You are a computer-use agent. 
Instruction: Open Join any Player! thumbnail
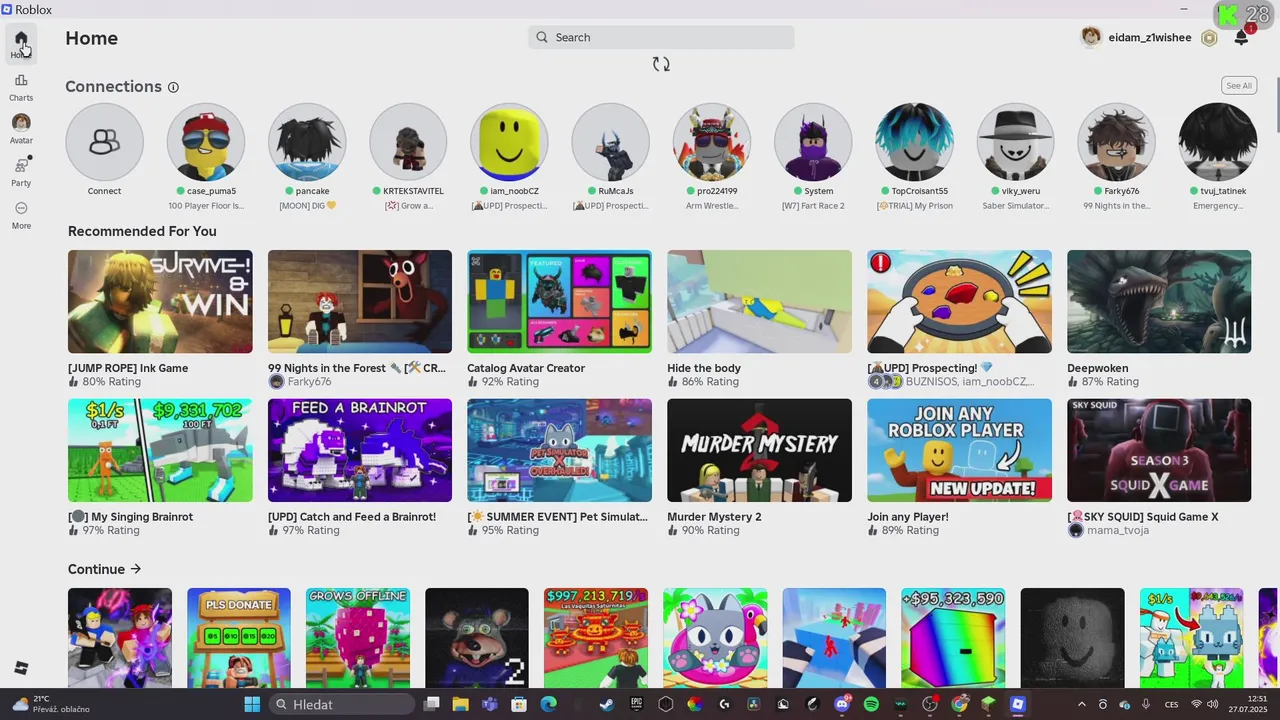pos(960,450)
